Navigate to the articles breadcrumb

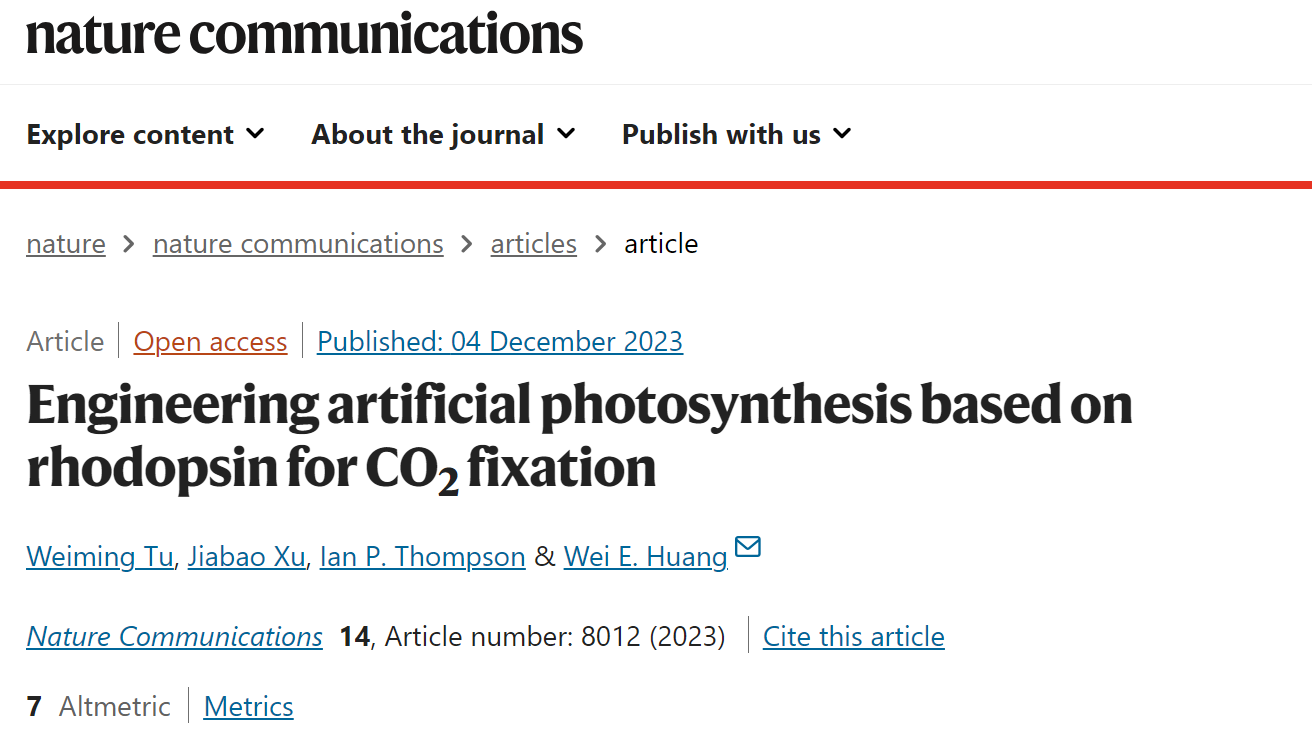click(534, 244)
